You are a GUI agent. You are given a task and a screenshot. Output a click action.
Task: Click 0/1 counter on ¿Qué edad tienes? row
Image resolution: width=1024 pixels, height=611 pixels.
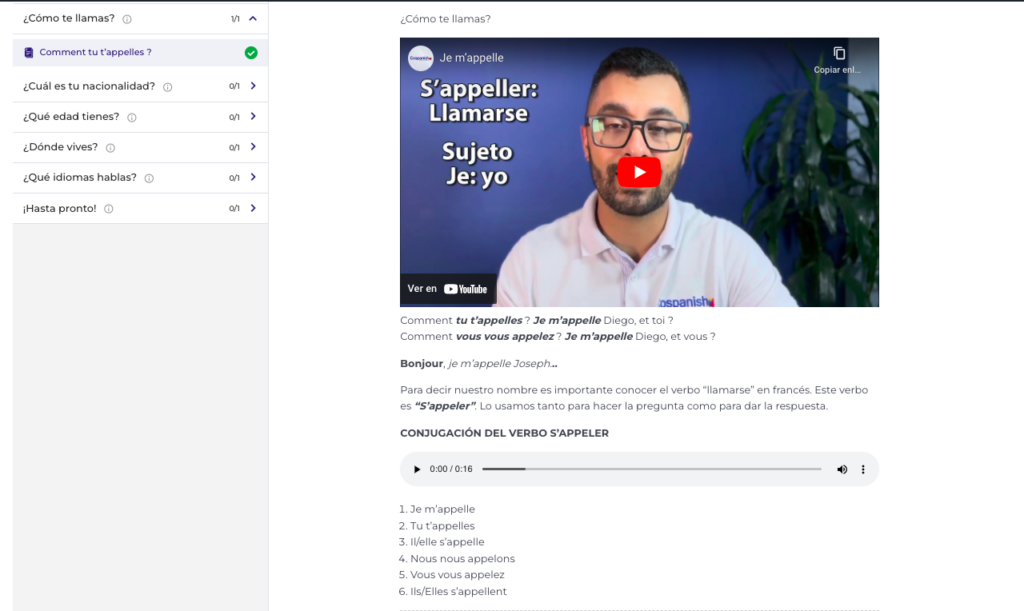coord(234,117)
